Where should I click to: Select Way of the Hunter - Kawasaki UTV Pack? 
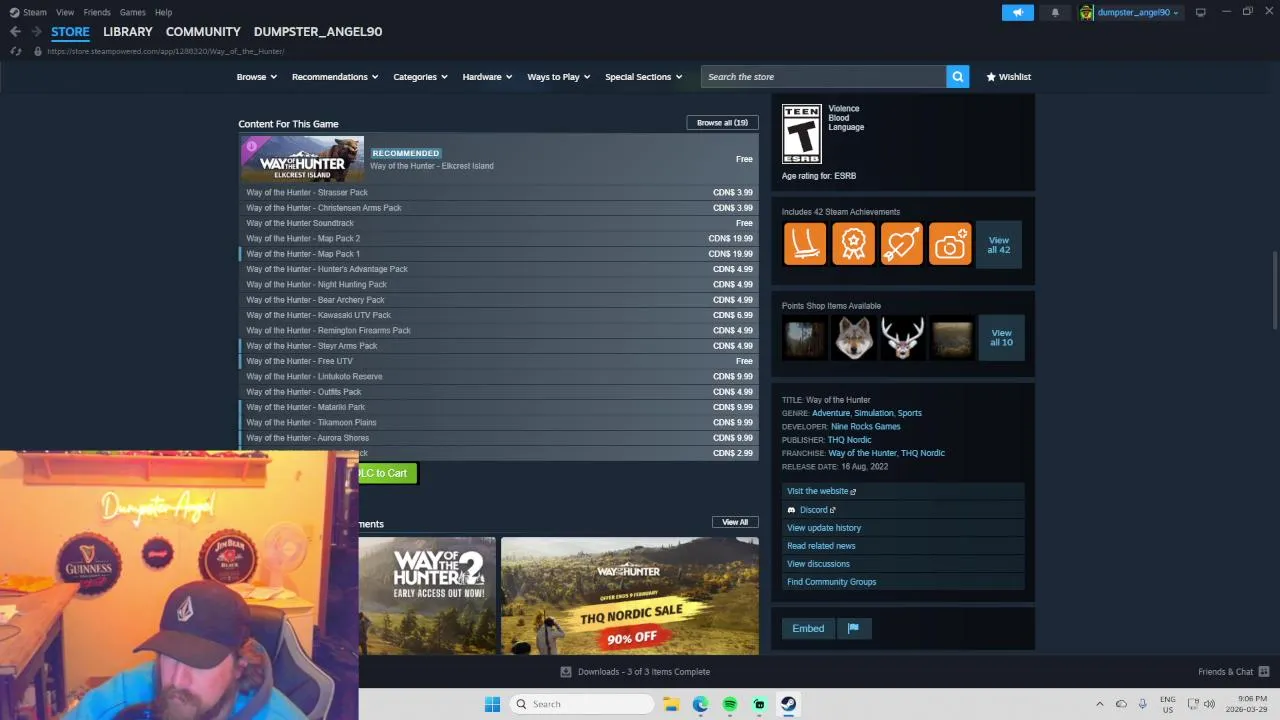[499, 315]
